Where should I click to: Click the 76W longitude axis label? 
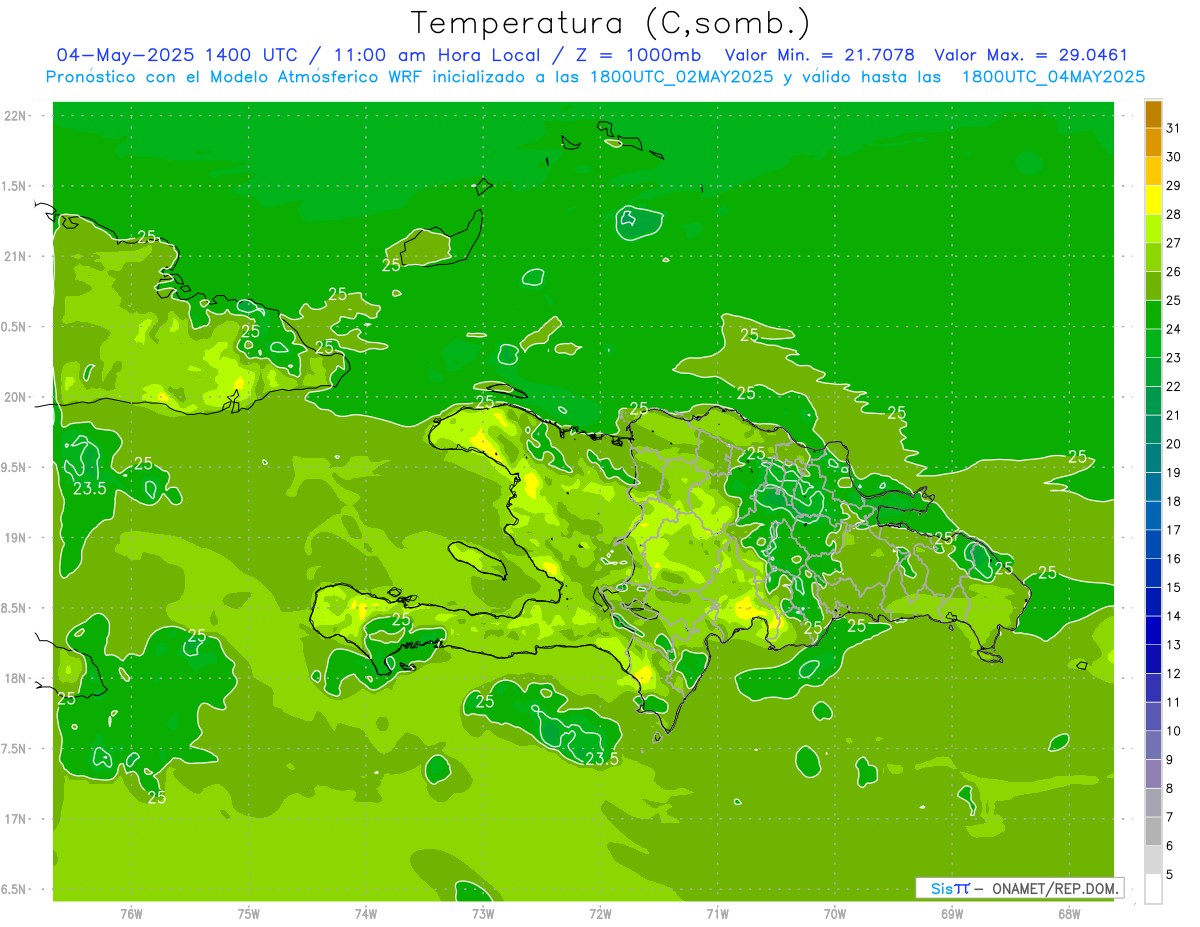[x=131, y=914]
